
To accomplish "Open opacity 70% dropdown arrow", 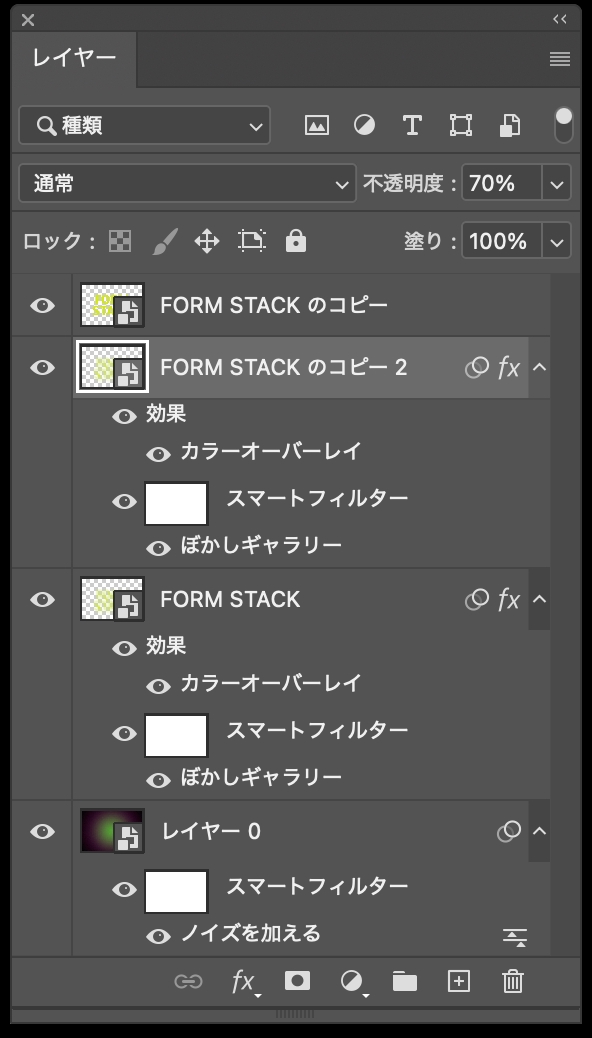I will (x=556, y=183).
